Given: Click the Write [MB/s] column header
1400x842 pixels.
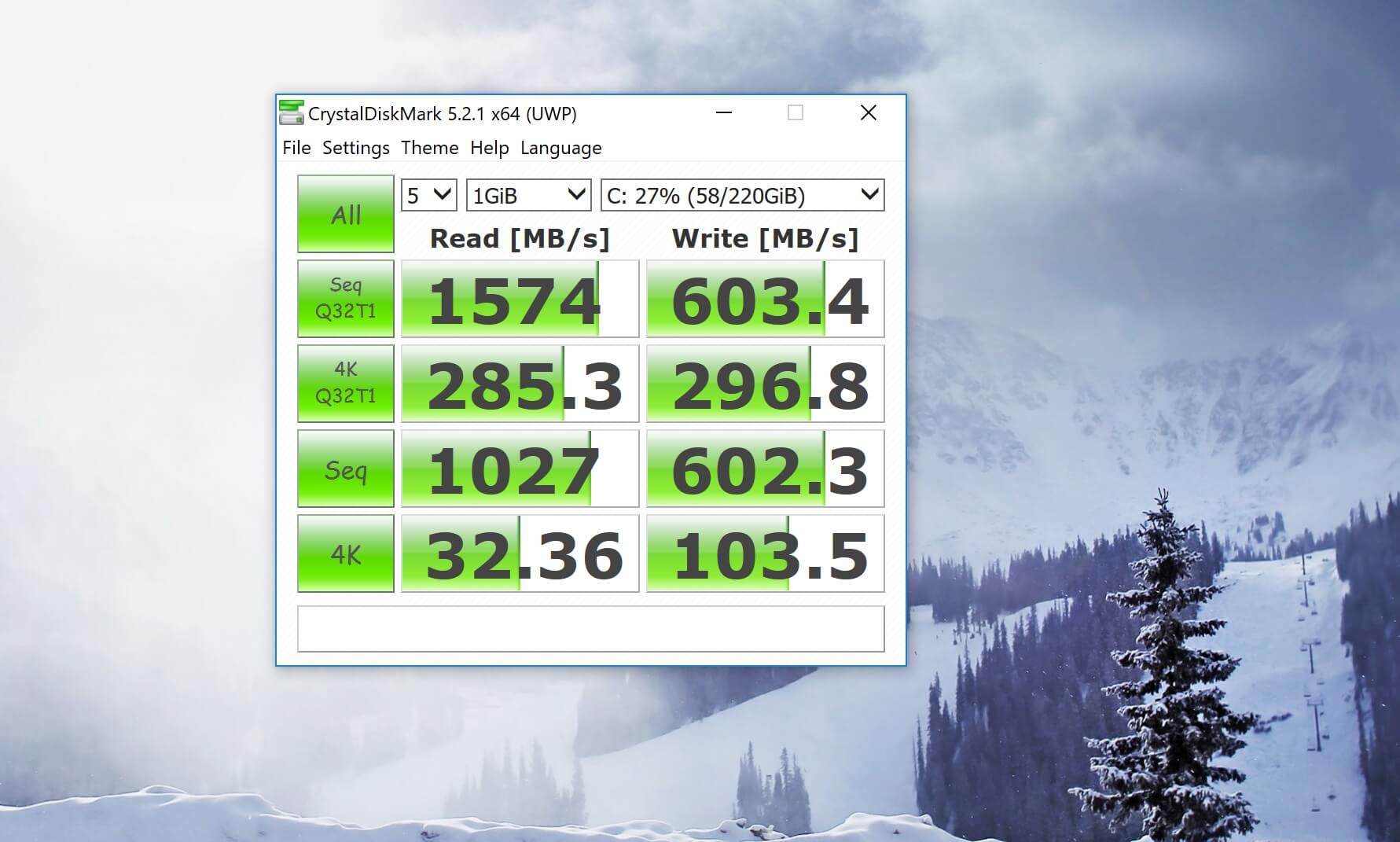Looking at the screenshot, I should pos(765,238).
